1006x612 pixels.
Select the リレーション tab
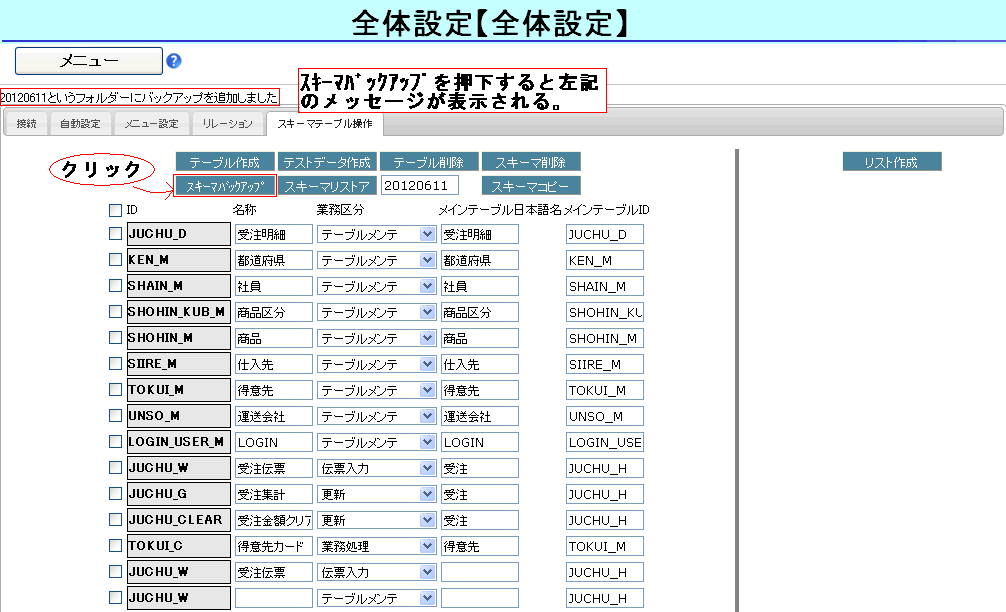point(227,124)
